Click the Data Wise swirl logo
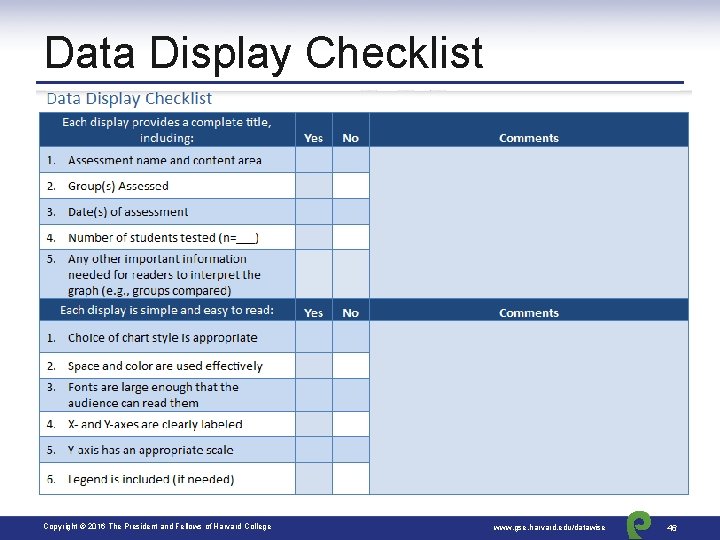This screenshot has width=720, height=540. [639, 525]
